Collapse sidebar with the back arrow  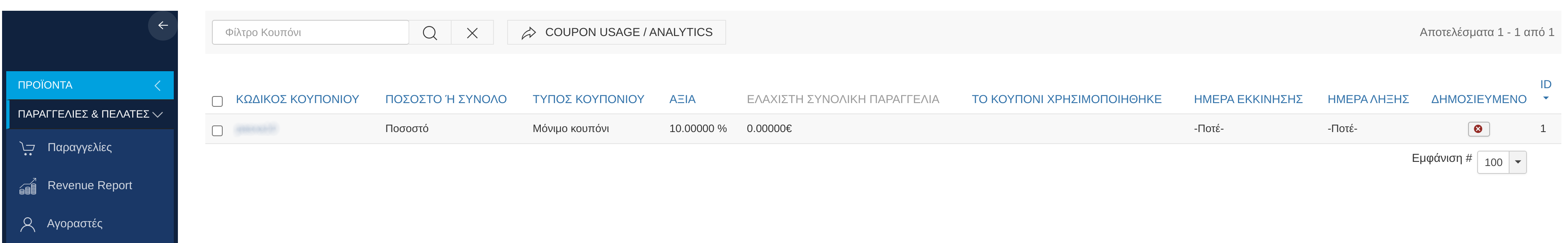163,26
